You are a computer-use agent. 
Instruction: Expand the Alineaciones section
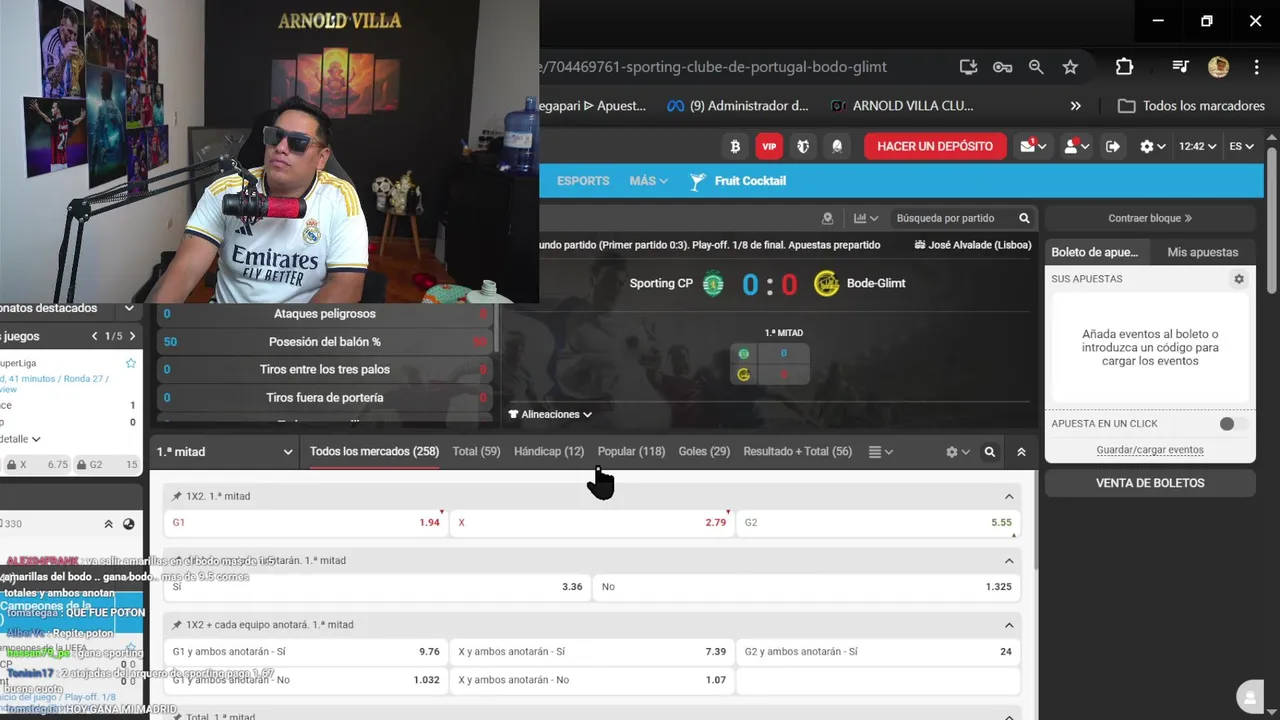(550, 414)
